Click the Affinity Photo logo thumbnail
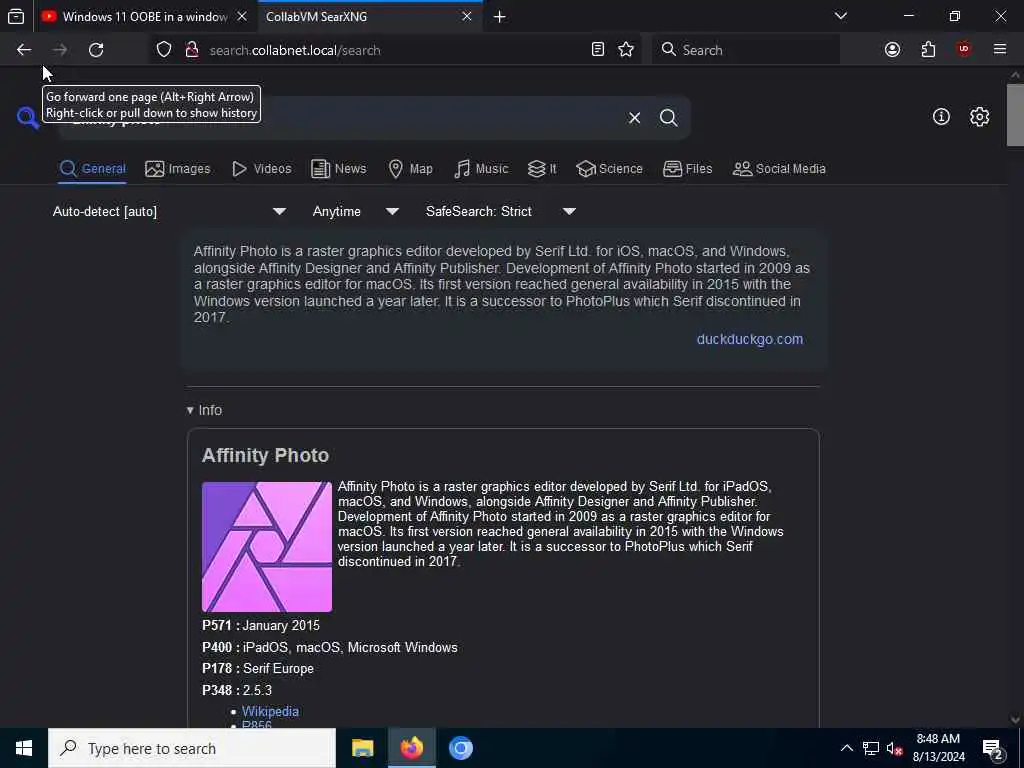This screenshot has width=1024, height=768. click(x=267, y=547)
